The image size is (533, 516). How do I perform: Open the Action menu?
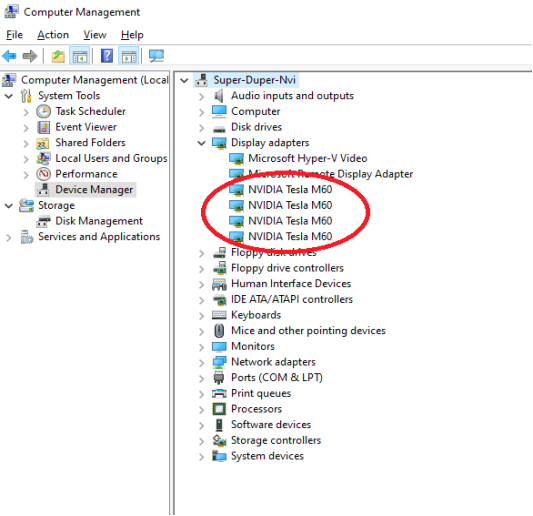click(53, 35)
